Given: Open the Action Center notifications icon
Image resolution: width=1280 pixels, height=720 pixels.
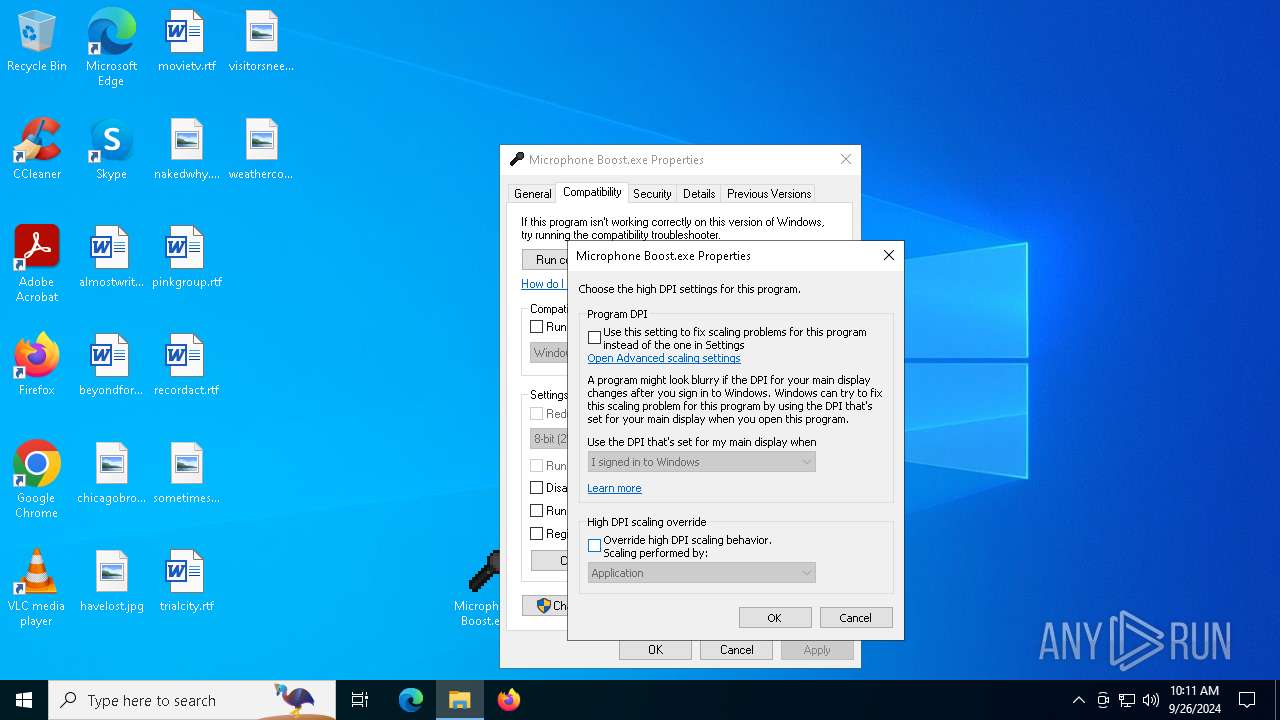Looking at the screenshot, I should tap(1247, 700).
